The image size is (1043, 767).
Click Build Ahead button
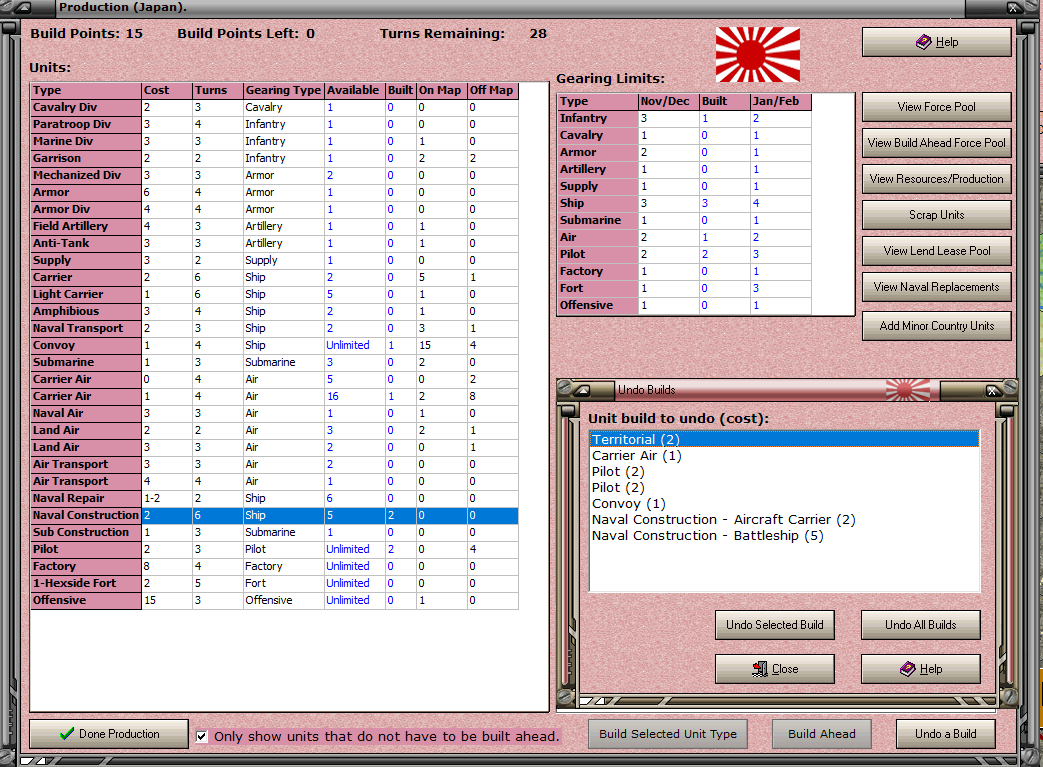pos(821,734)
